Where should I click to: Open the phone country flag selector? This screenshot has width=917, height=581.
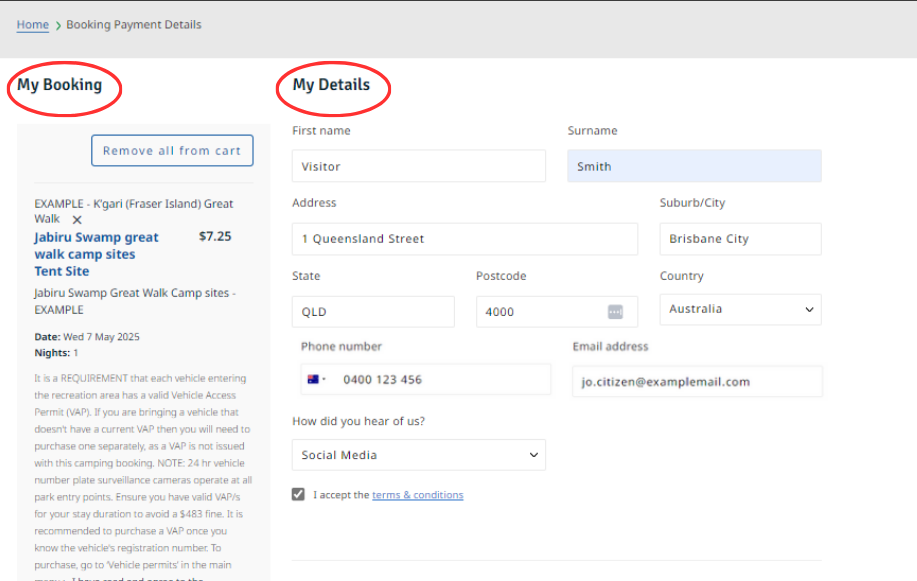[x=316, y=379]
